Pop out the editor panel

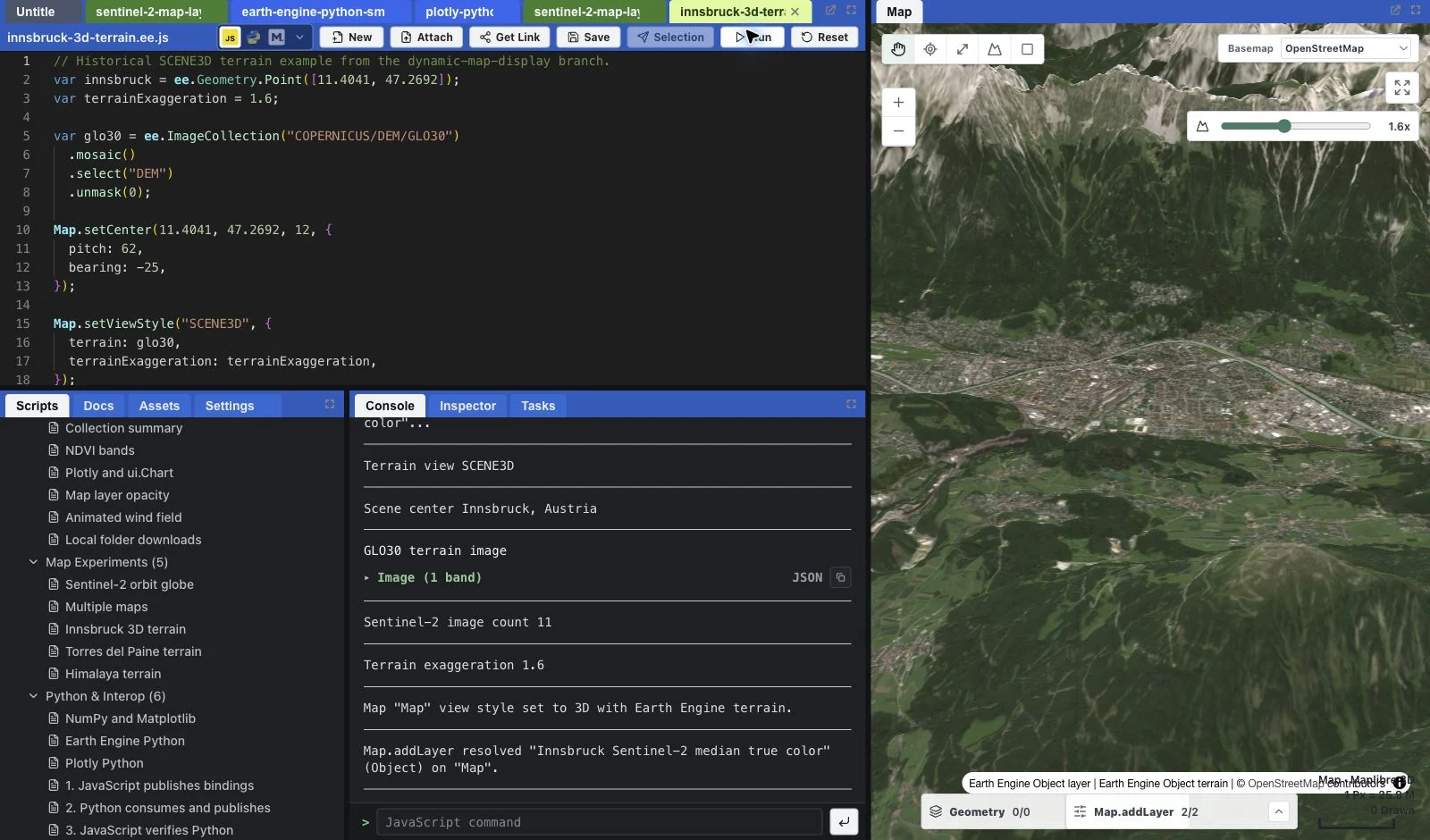coord(830,11)
